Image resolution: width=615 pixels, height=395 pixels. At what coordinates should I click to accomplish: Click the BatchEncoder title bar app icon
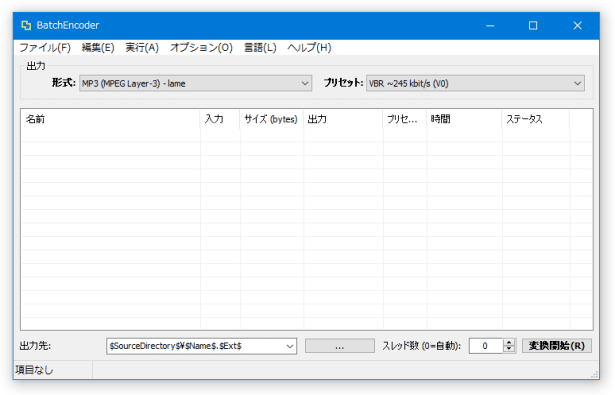[26, 25]
